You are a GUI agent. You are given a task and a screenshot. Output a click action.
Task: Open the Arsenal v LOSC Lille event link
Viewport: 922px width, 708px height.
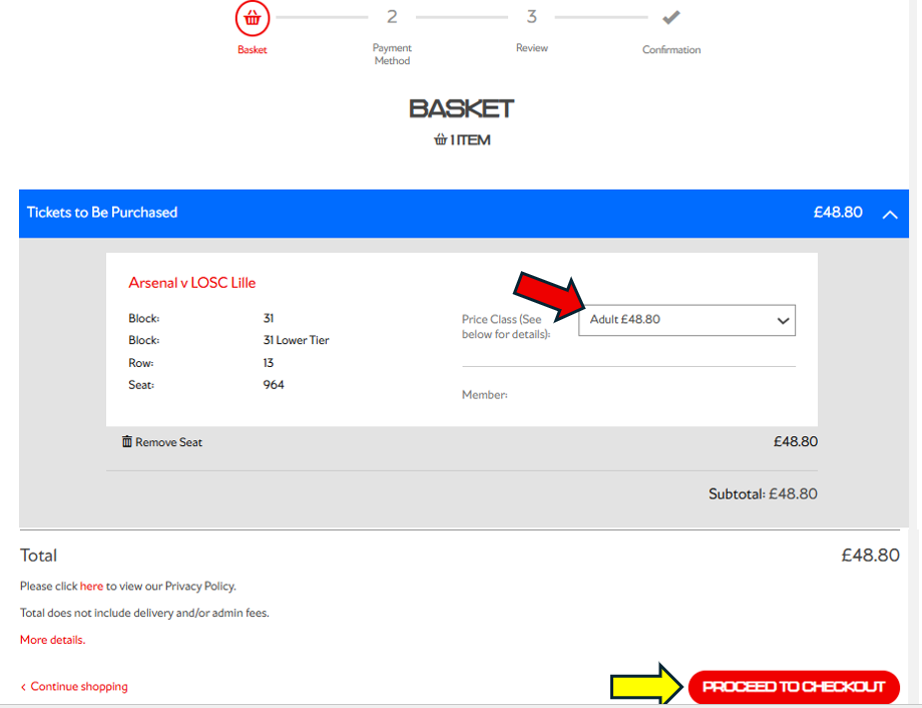pyautogui.click(x=192, y=283)
